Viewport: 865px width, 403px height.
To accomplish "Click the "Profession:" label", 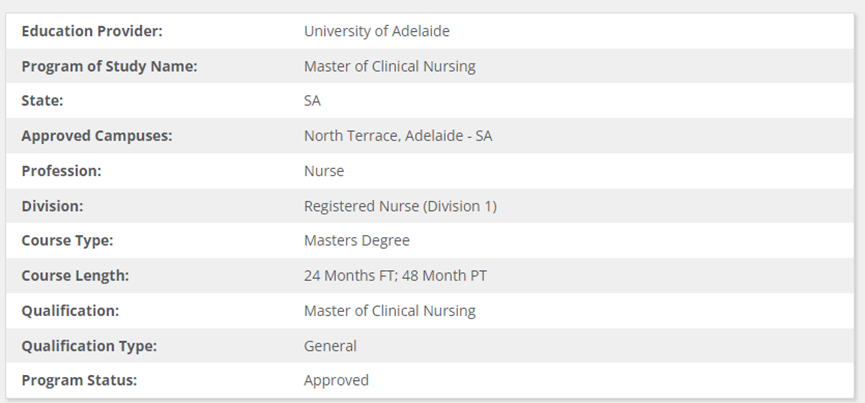I will (62, 171).
